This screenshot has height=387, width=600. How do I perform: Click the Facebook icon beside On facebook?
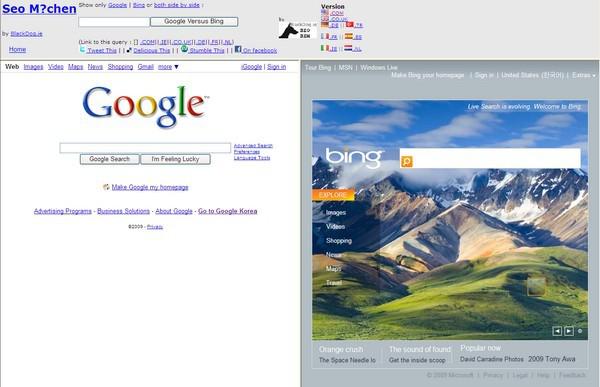(238, 49)
